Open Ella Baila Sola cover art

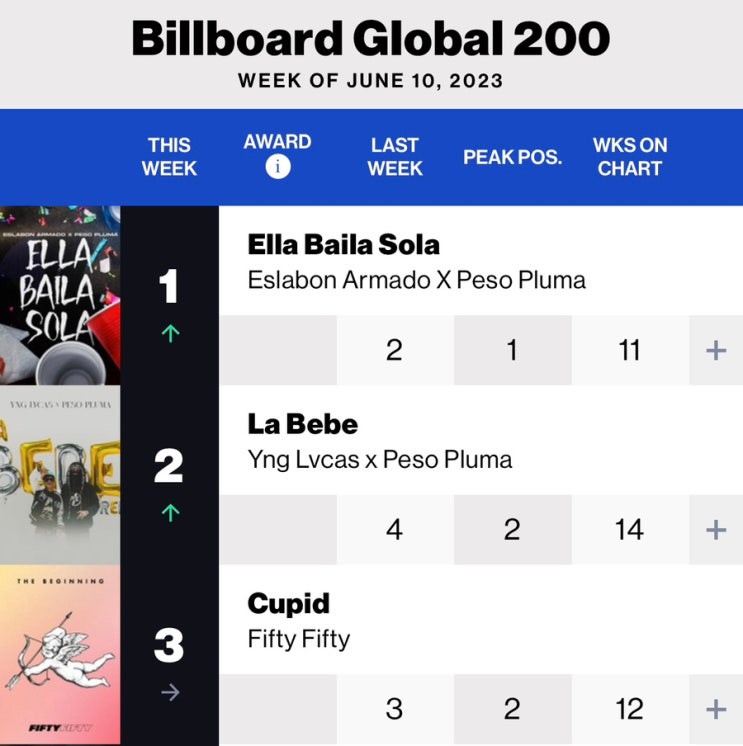60,295
